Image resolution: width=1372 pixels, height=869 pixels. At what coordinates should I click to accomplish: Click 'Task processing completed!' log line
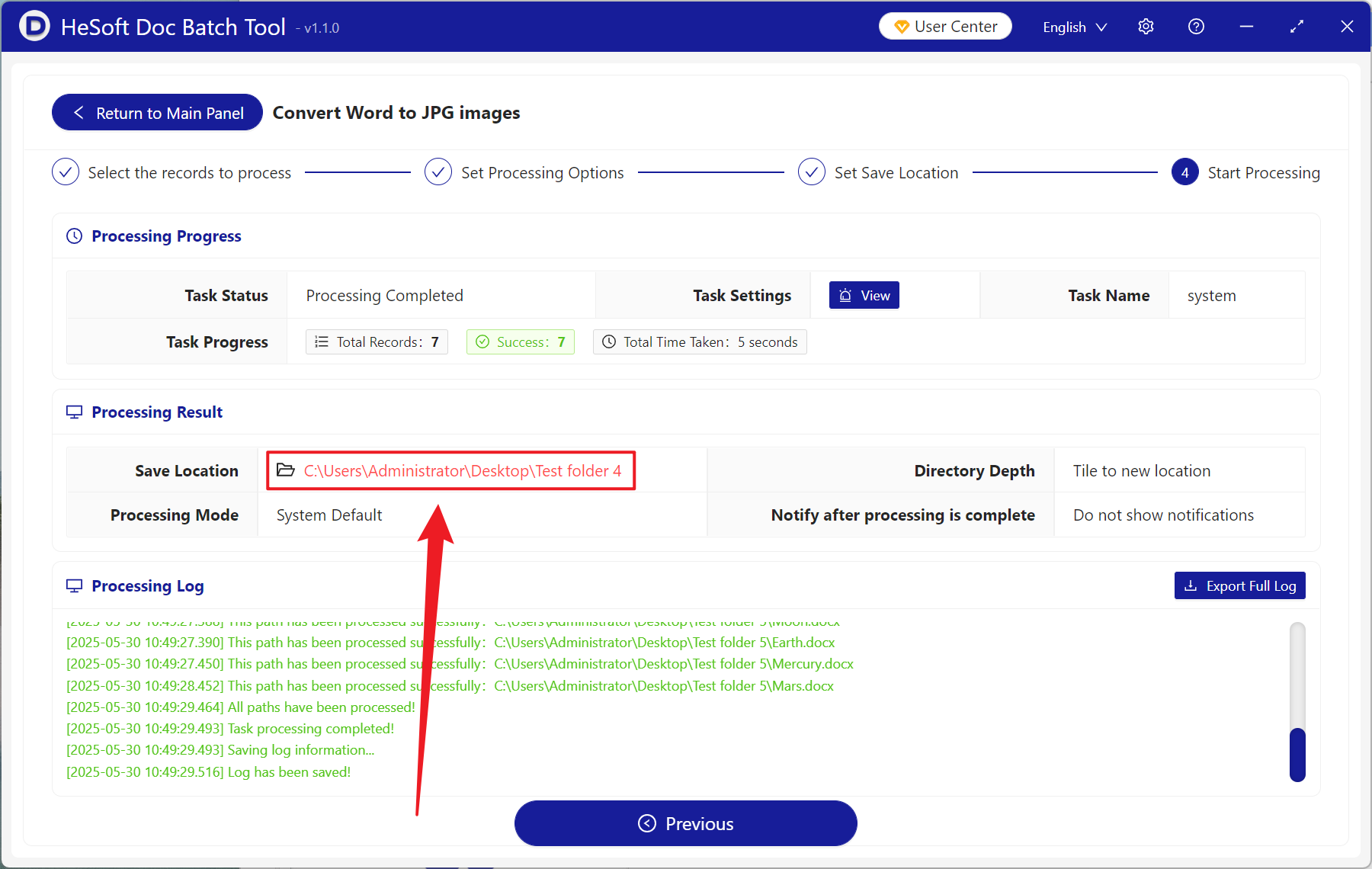click(230, 729)
